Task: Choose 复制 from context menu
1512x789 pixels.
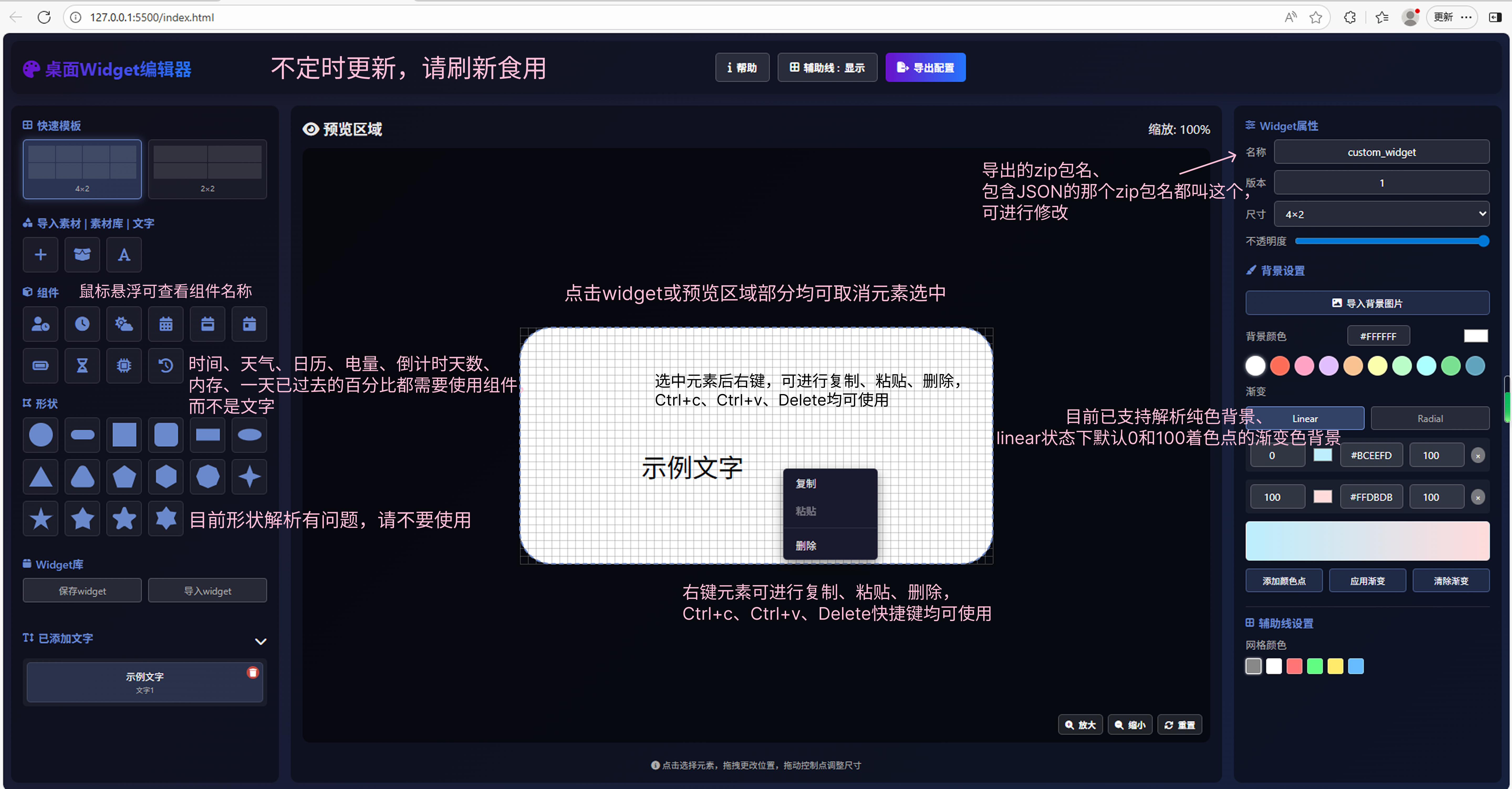Action: tap(806, 483)
